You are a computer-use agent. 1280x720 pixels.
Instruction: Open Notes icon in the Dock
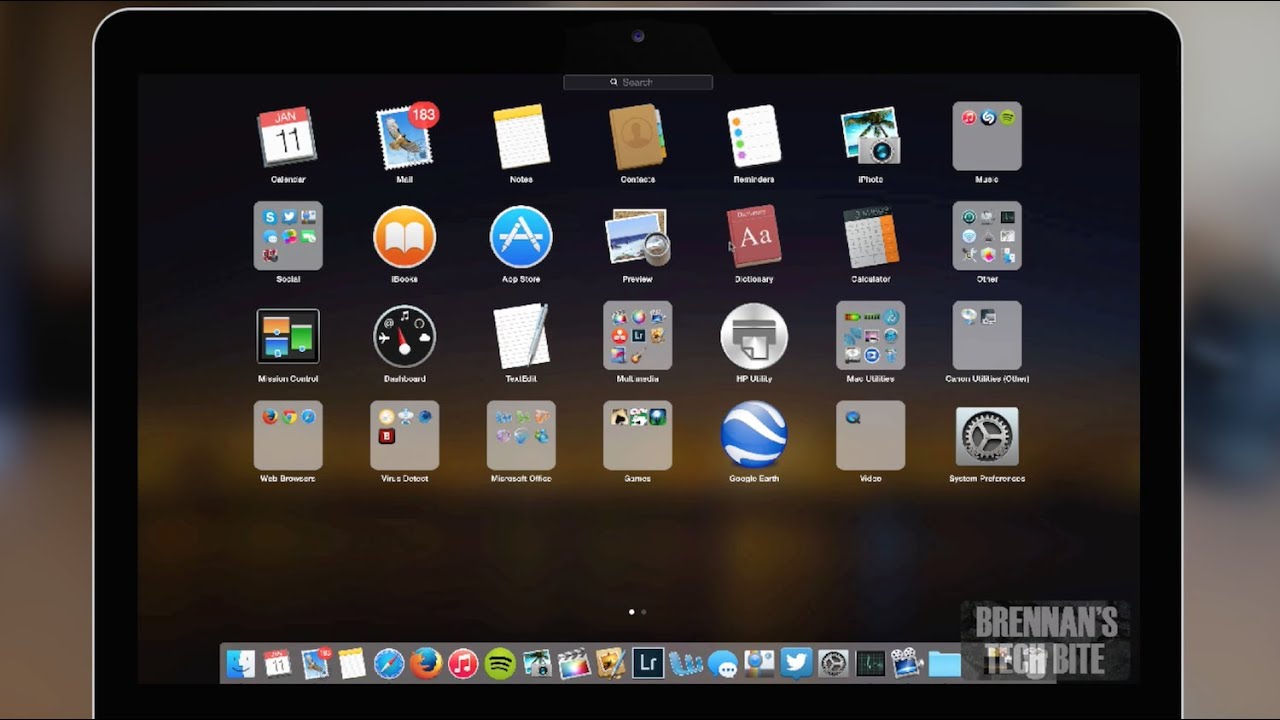click(x=352, y=663)
